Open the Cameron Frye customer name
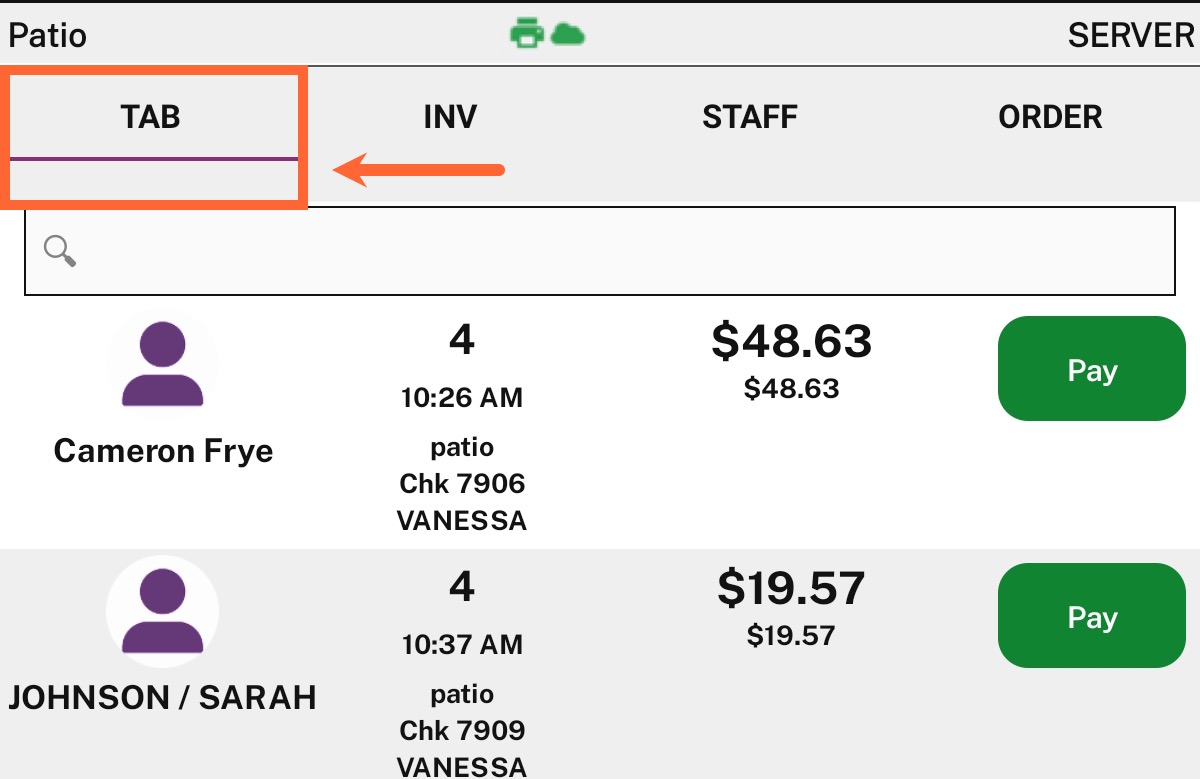The height and width of the screenshot is (779, 1200). pos(163,451)
